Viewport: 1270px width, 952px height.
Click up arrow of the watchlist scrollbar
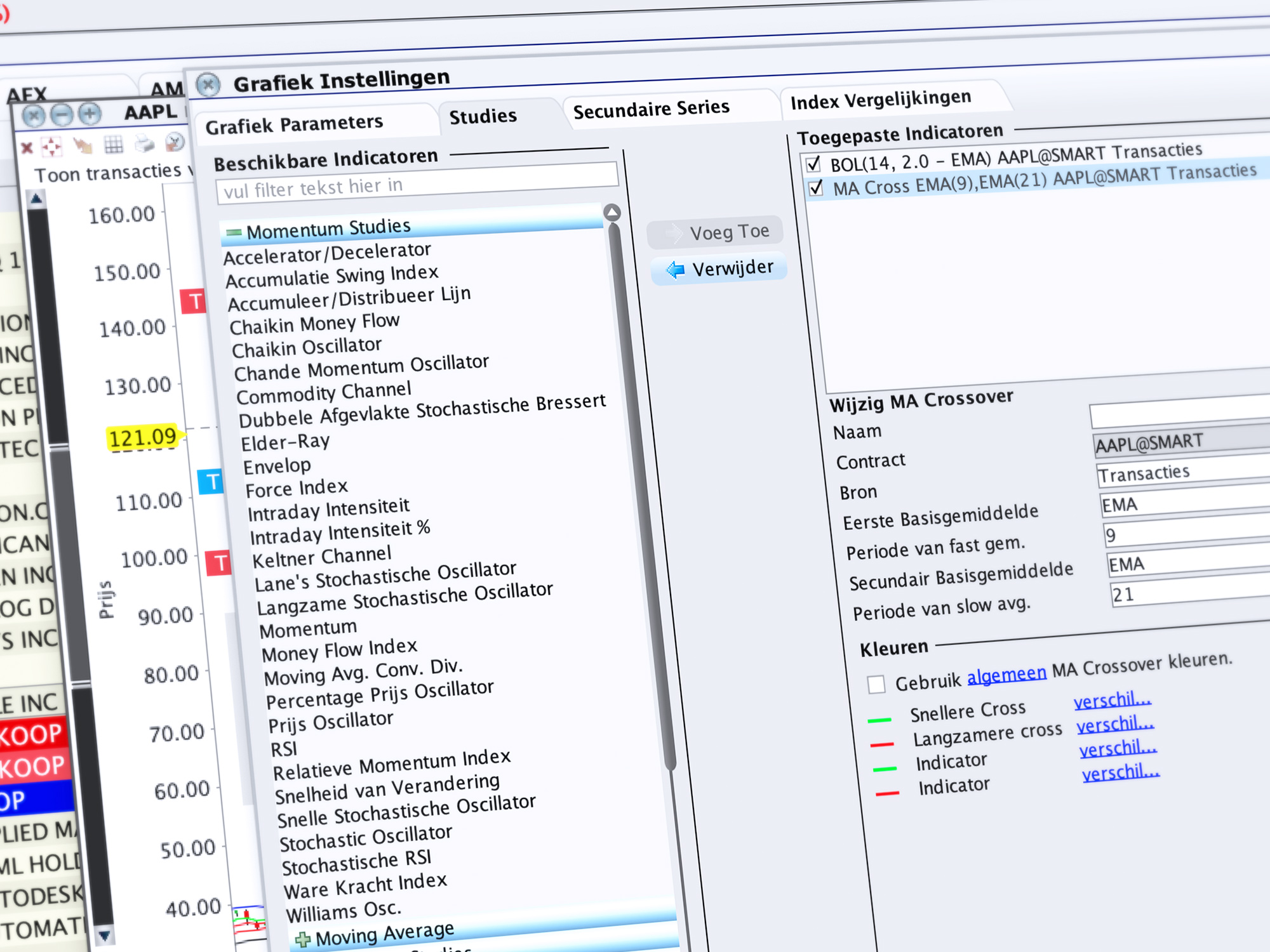(36, 199)
